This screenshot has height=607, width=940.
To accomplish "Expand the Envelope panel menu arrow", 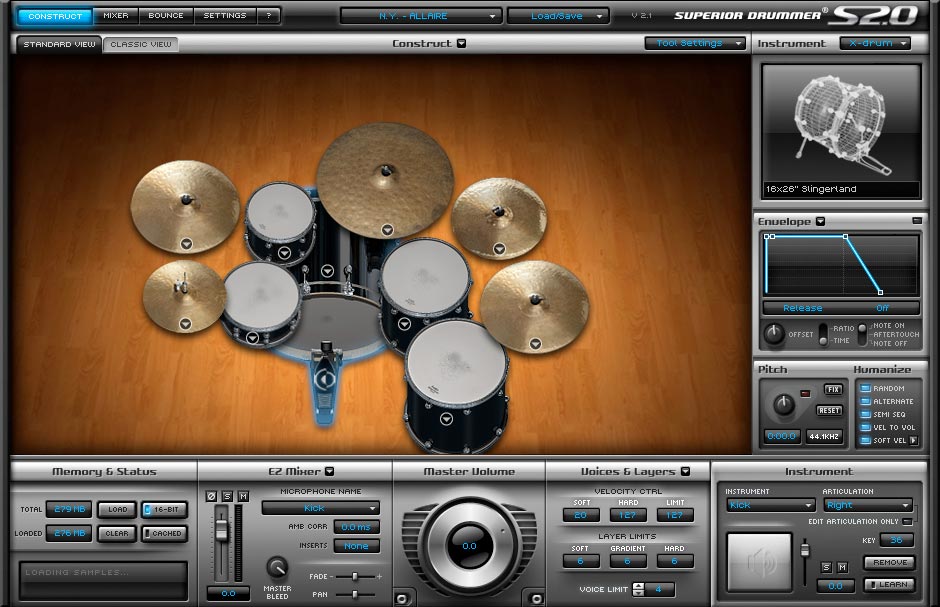I will [x=820, y=222].
